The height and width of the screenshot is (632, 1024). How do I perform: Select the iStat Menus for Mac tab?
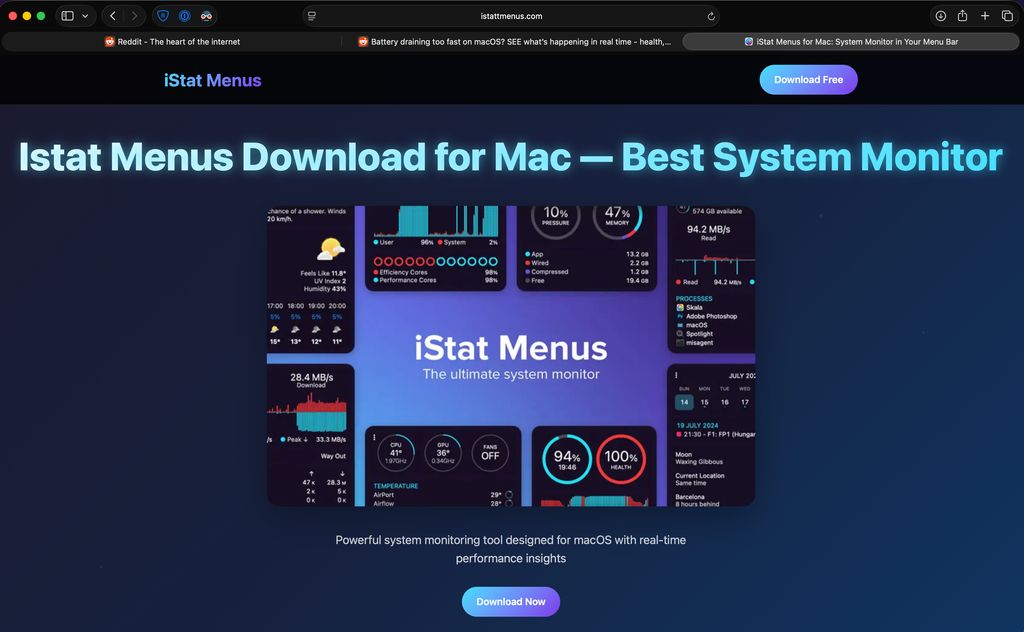[850, 42]
